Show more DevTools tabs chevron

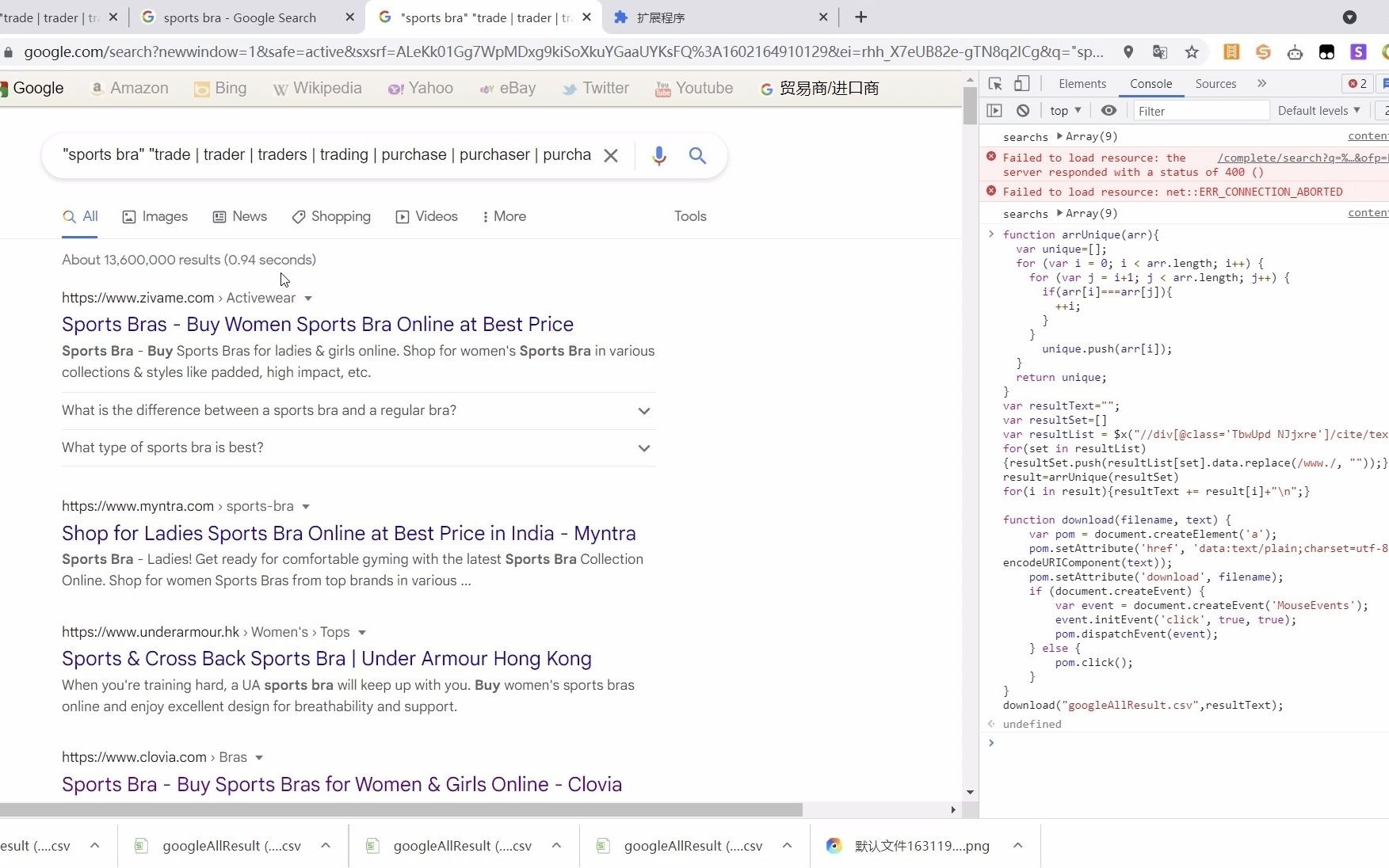click(1262, 83)
